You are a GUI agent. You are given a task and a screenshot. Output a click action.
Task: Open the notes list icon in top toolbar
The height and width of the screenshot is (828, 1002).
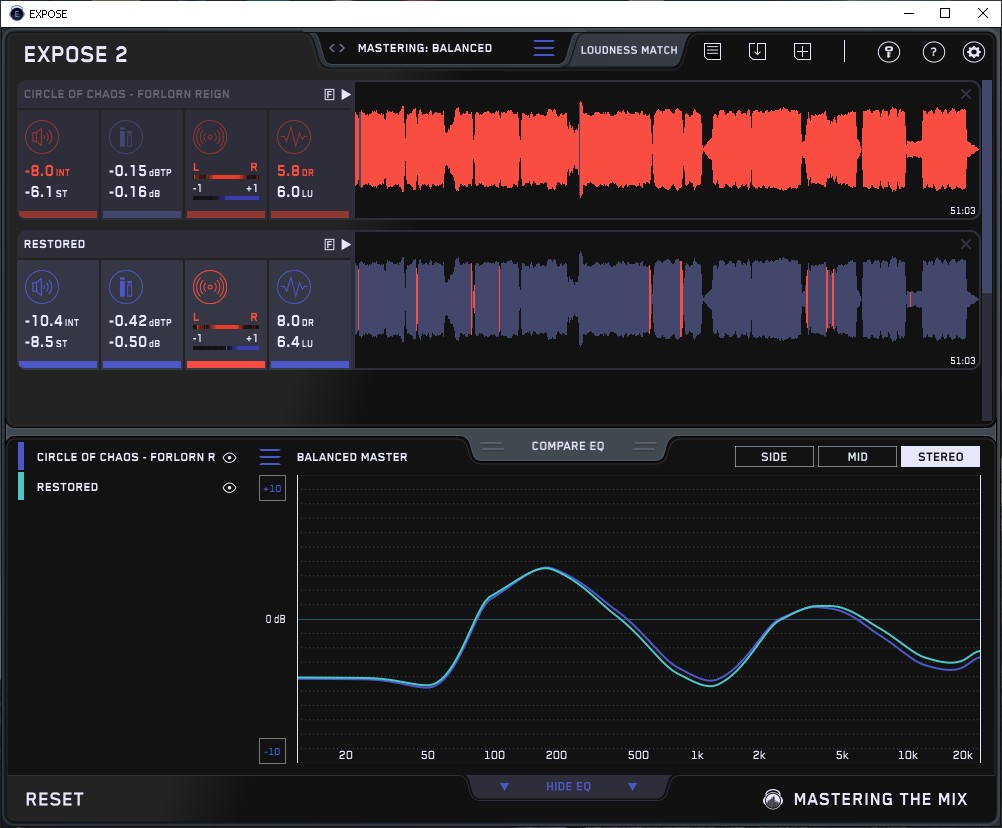pos(712,51)
